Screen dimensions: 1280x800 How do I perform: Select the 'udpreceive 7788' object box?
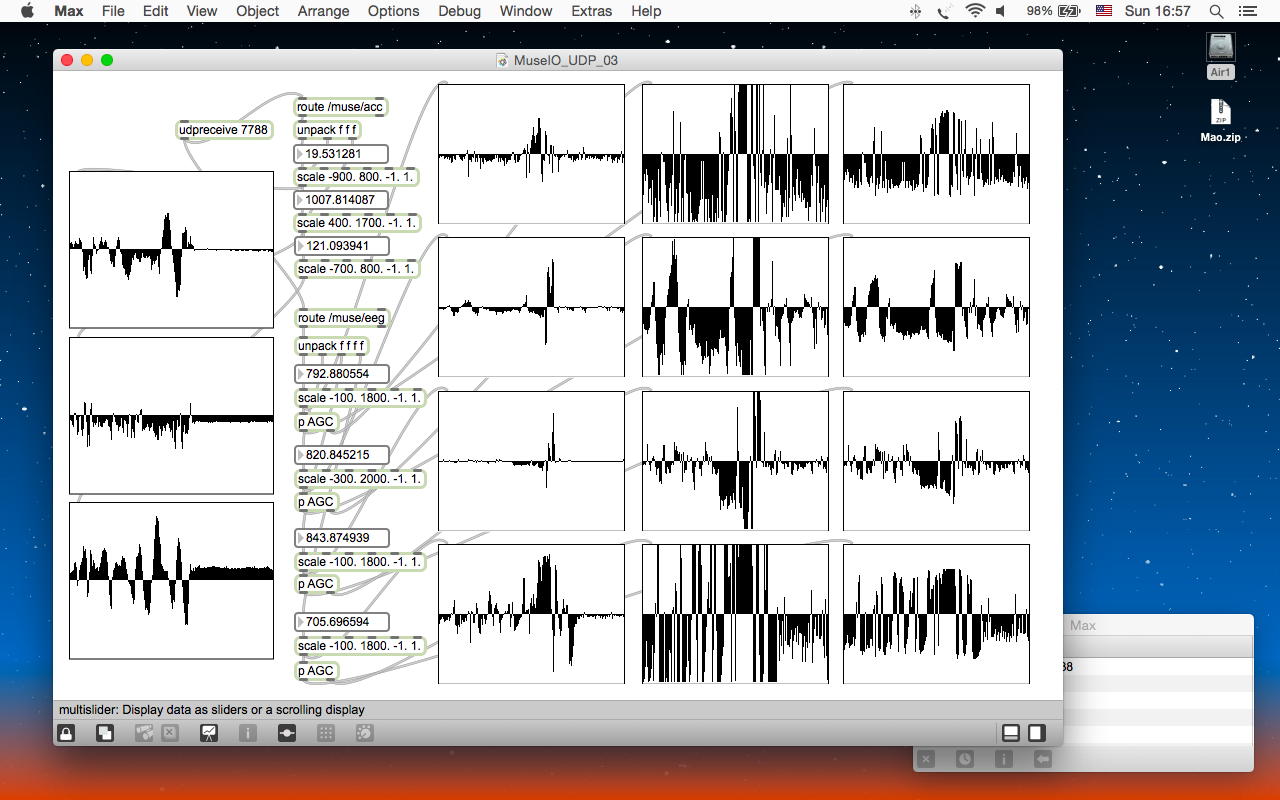tap(224, 130)
